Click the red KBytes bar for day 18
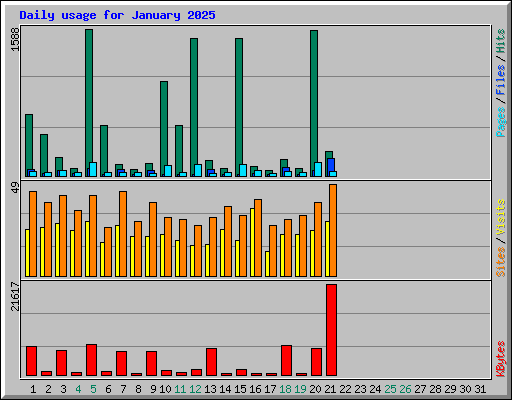The height and width of the screenshot is (400, 512). [287, 361]
